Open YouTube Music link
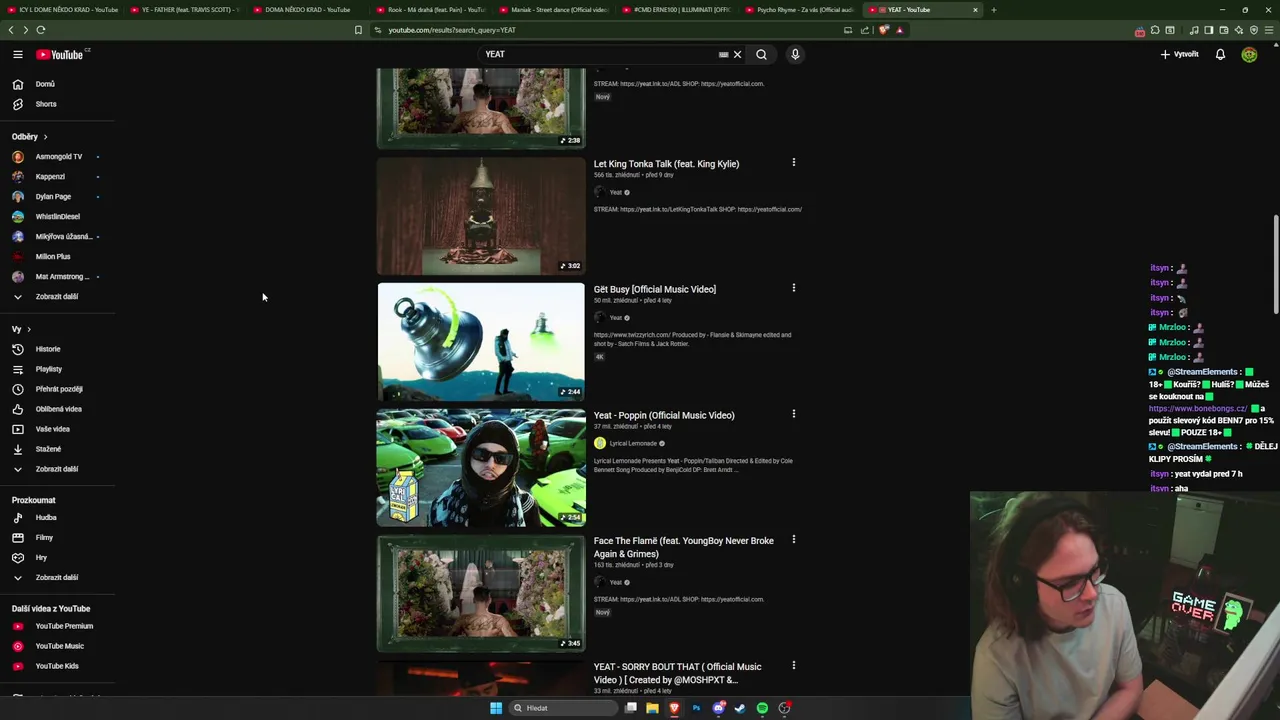This screenshot has height=720, width=1280. (x=60, y=646)
